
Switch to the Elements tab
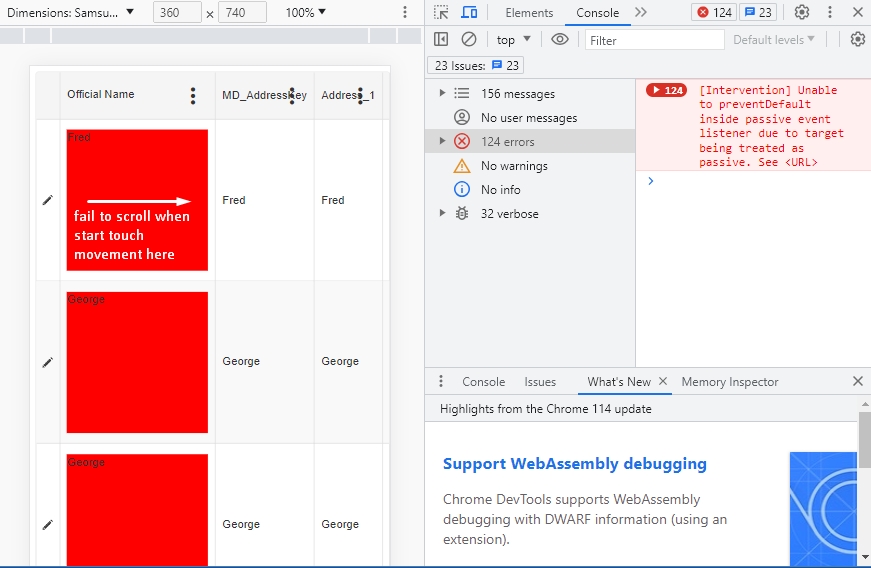click(x=529, y=13)
